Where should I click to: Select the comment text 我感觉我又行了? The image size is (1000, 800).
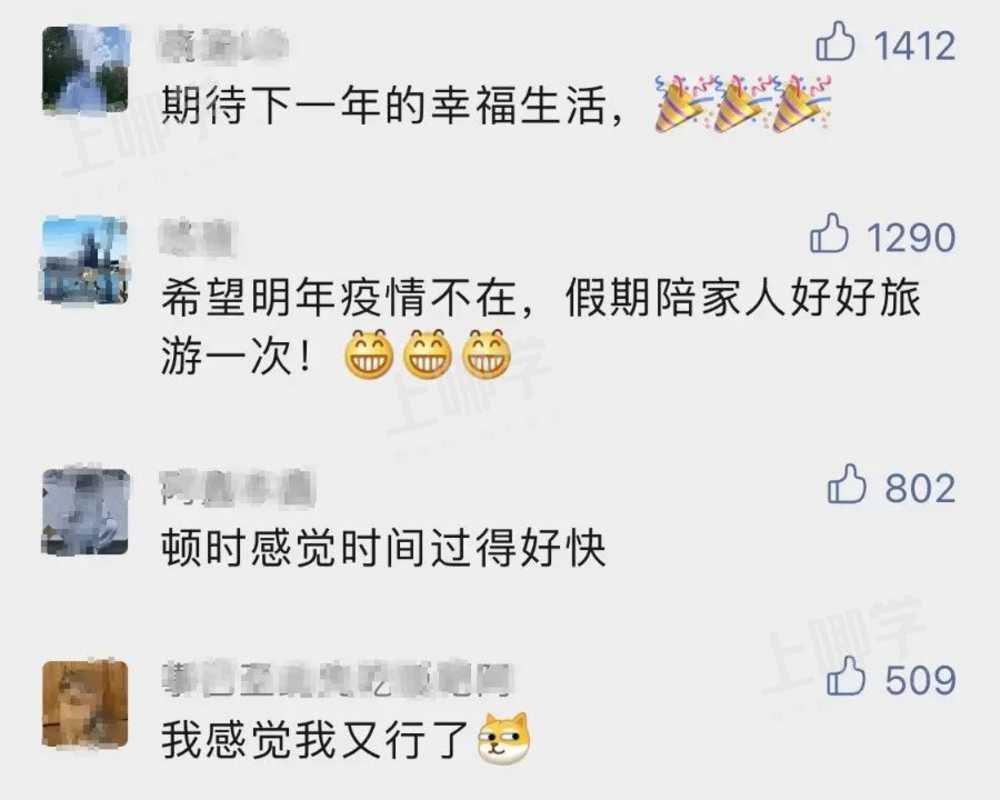tap(315, 739)
